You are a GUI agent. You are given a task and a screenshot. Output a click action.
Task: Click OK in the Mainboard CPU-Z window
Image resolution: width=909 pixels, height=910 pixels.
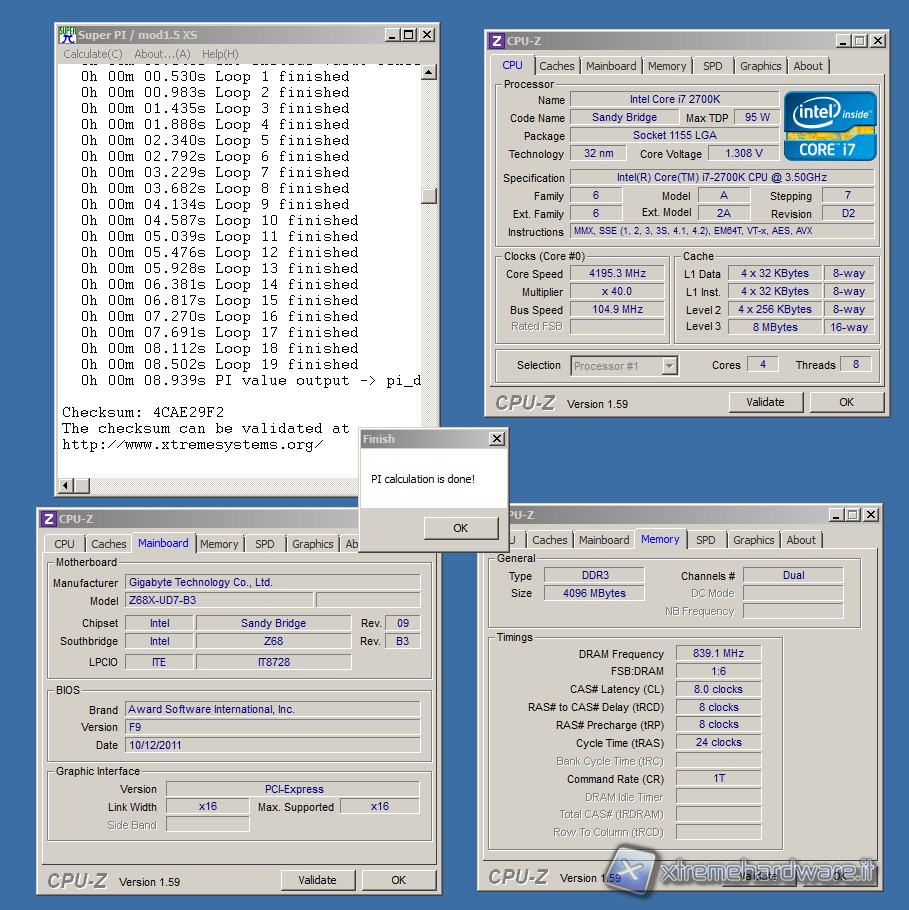pyautogui.click(x=398, y=880)
